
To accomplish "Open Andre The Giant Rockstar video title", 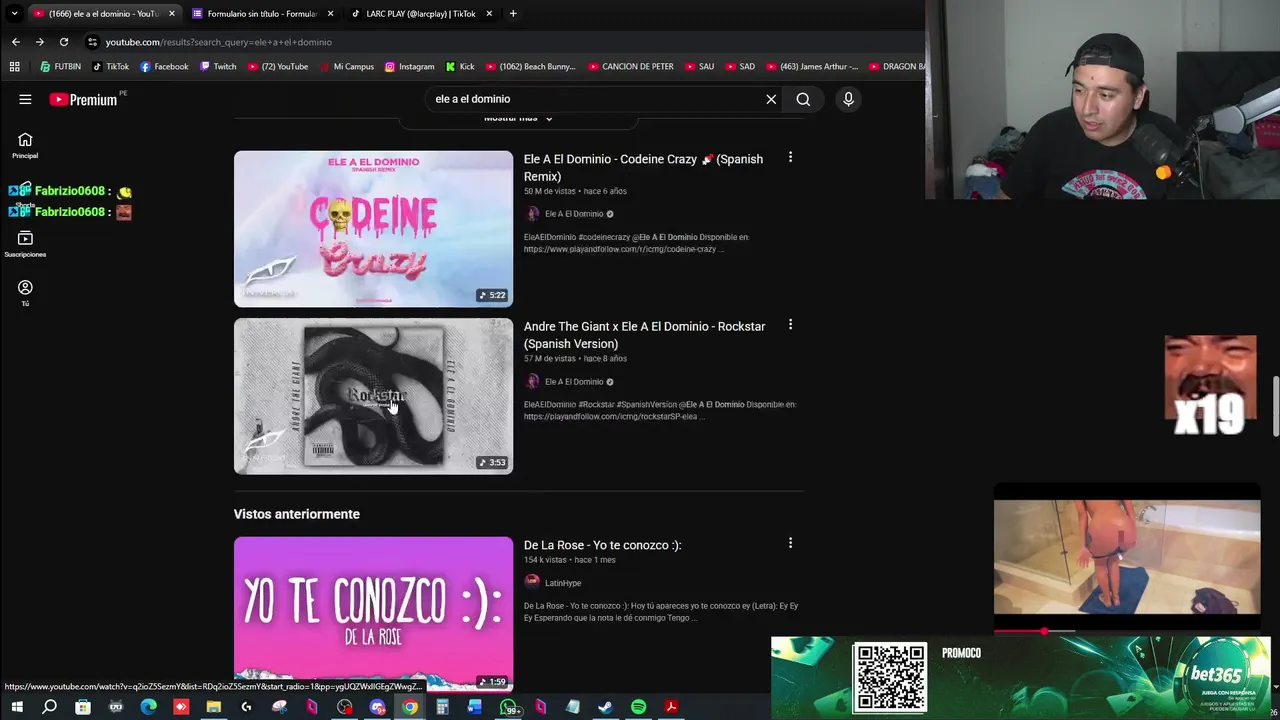I will pos(644,335).
